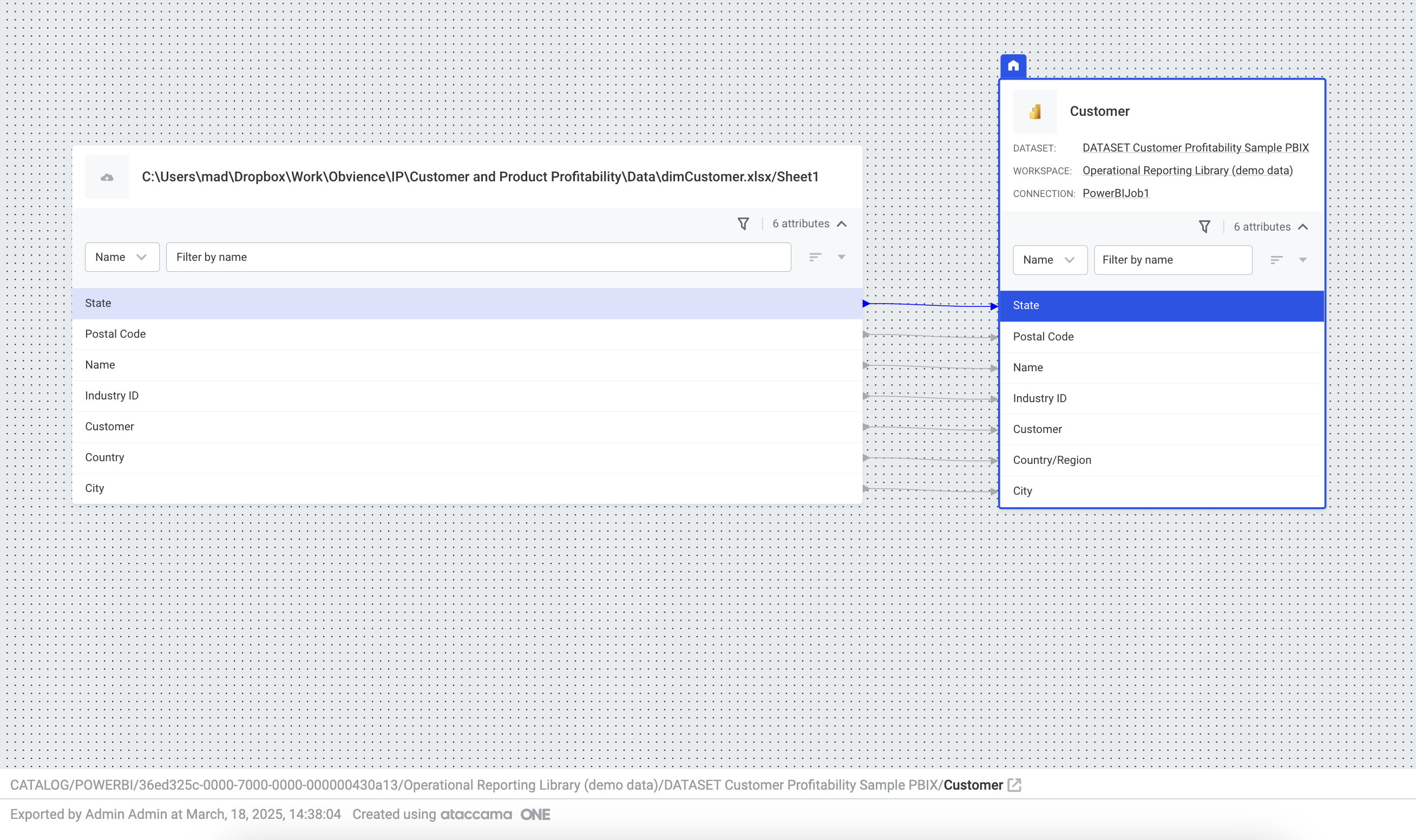Image resolution: width=1416 pixels, height=840 pixels.
Task: Click the Filter by name field on the dimCustomer card
Action: pos(478,257)
